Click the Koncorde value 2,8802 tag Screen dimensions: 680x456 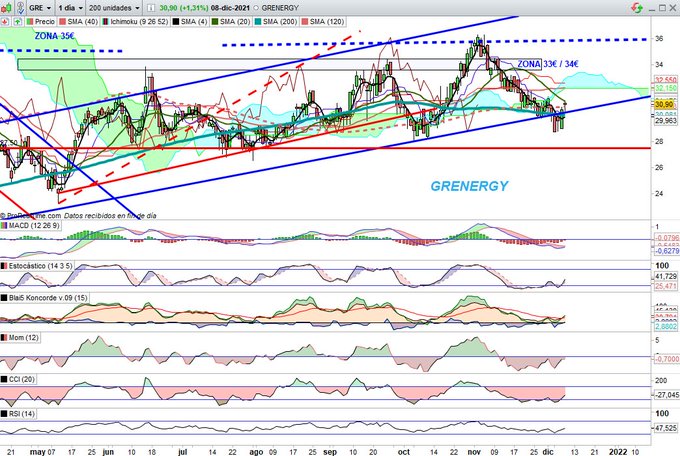666,326
